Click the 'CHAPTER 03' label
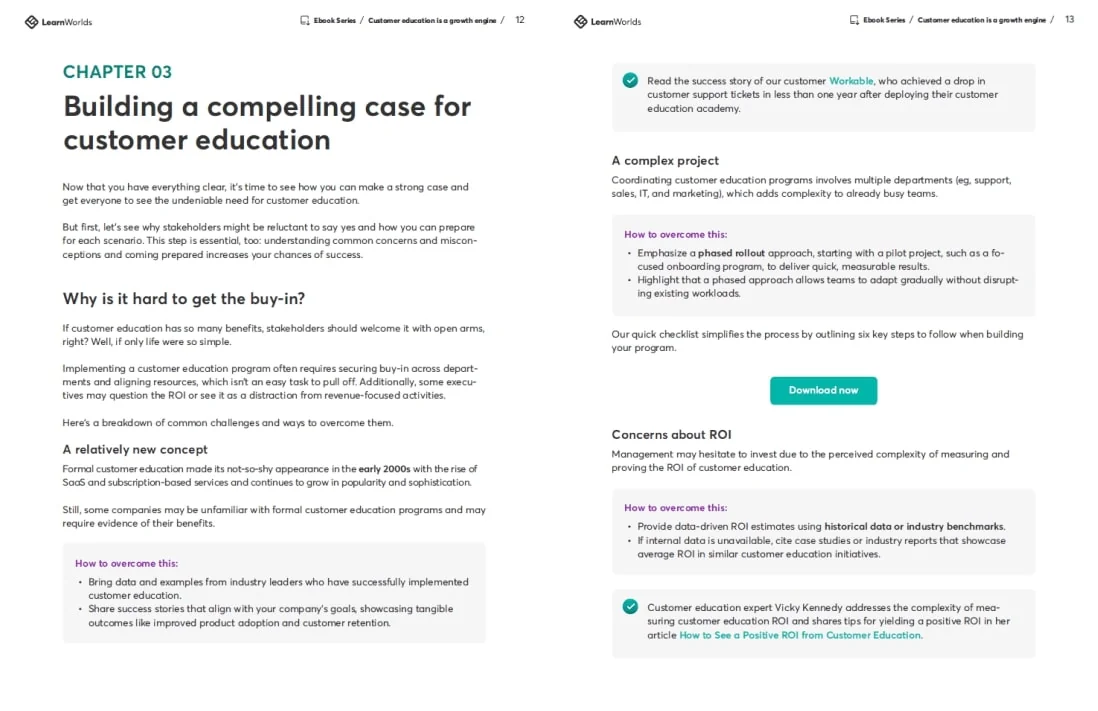This screenshot has width=1098, height=711. pos(117,72)
